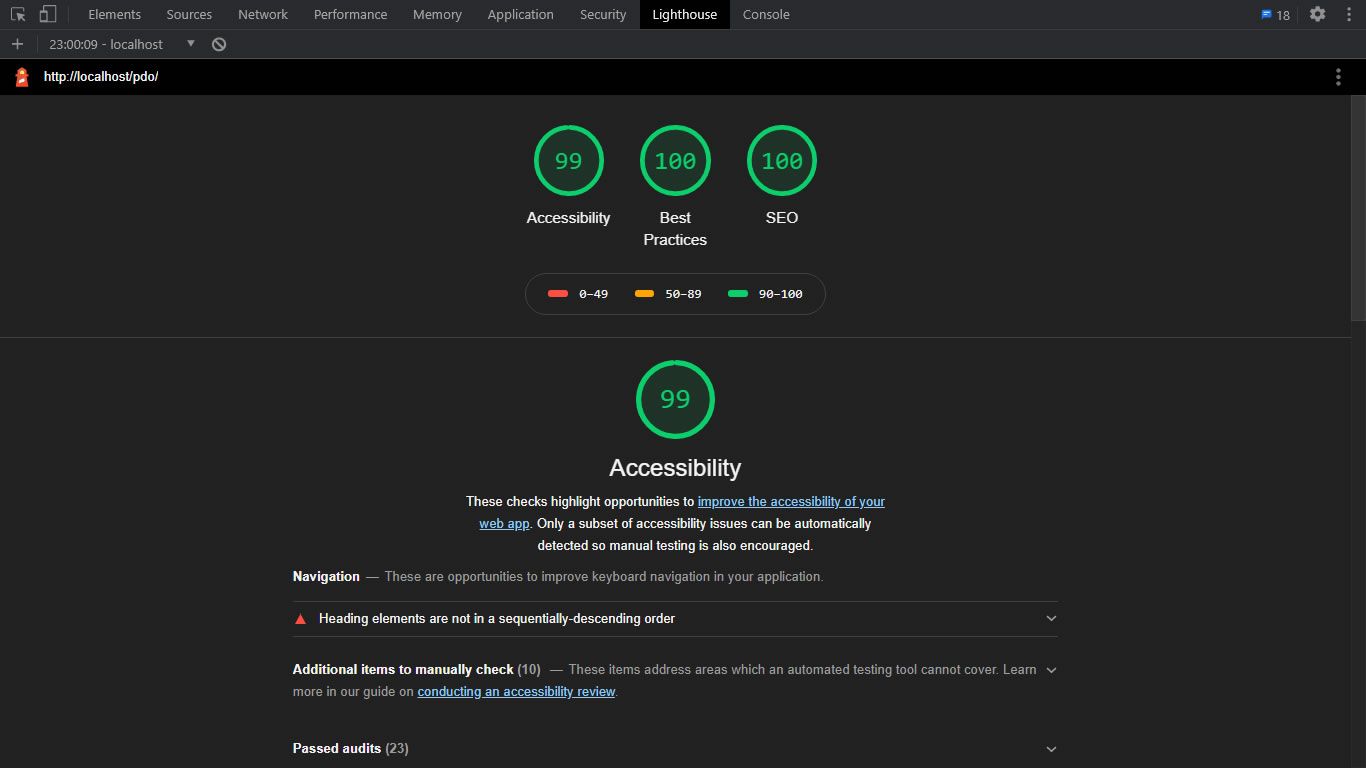Click the report vertical scrollbar thumb

point(1358,208)
